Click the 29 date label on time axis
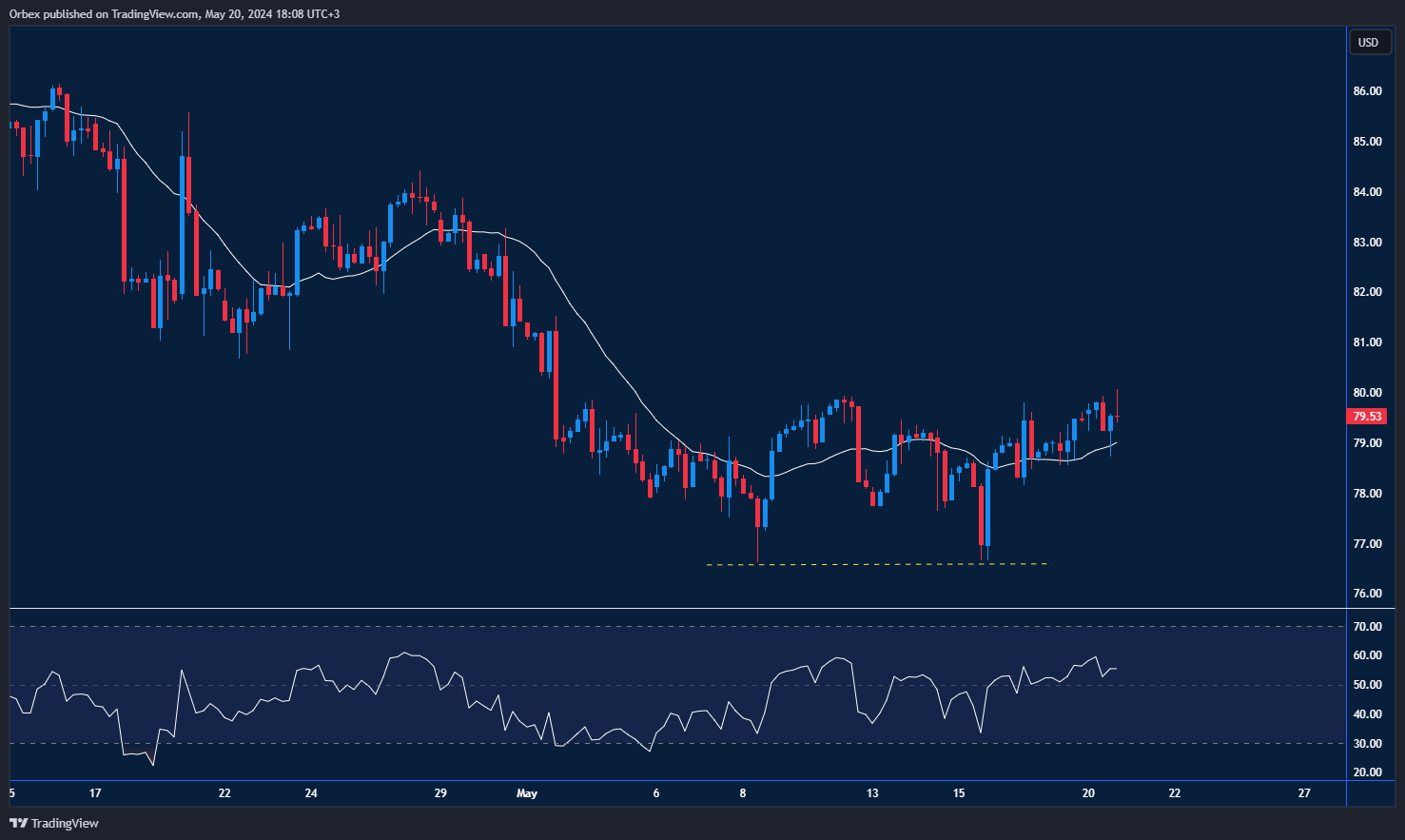This screenshot has height=840, width=1405. (x=440, y=793)
